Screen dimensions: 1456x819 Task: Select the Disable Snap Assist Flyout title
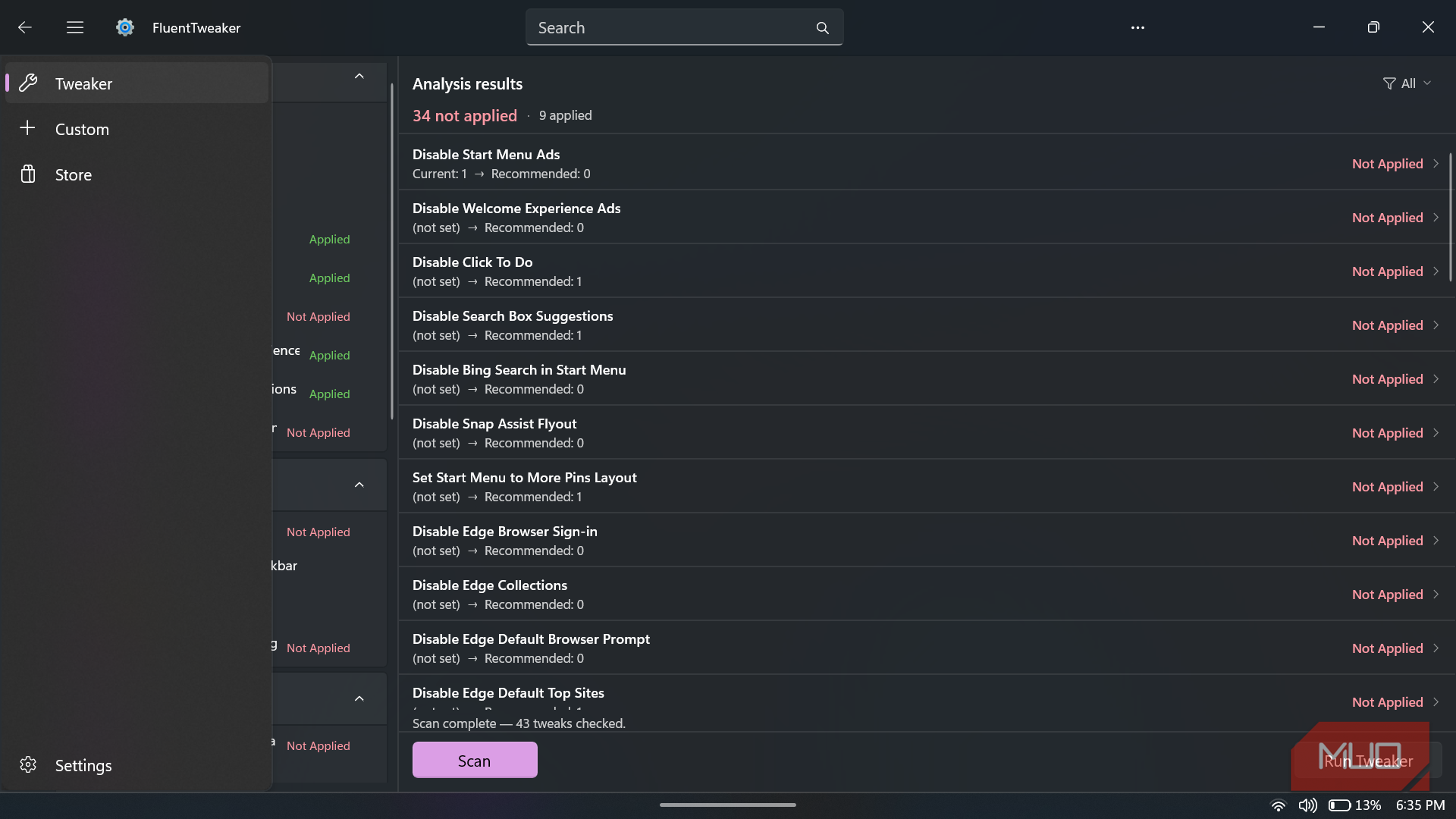click(x=494, y=423)
